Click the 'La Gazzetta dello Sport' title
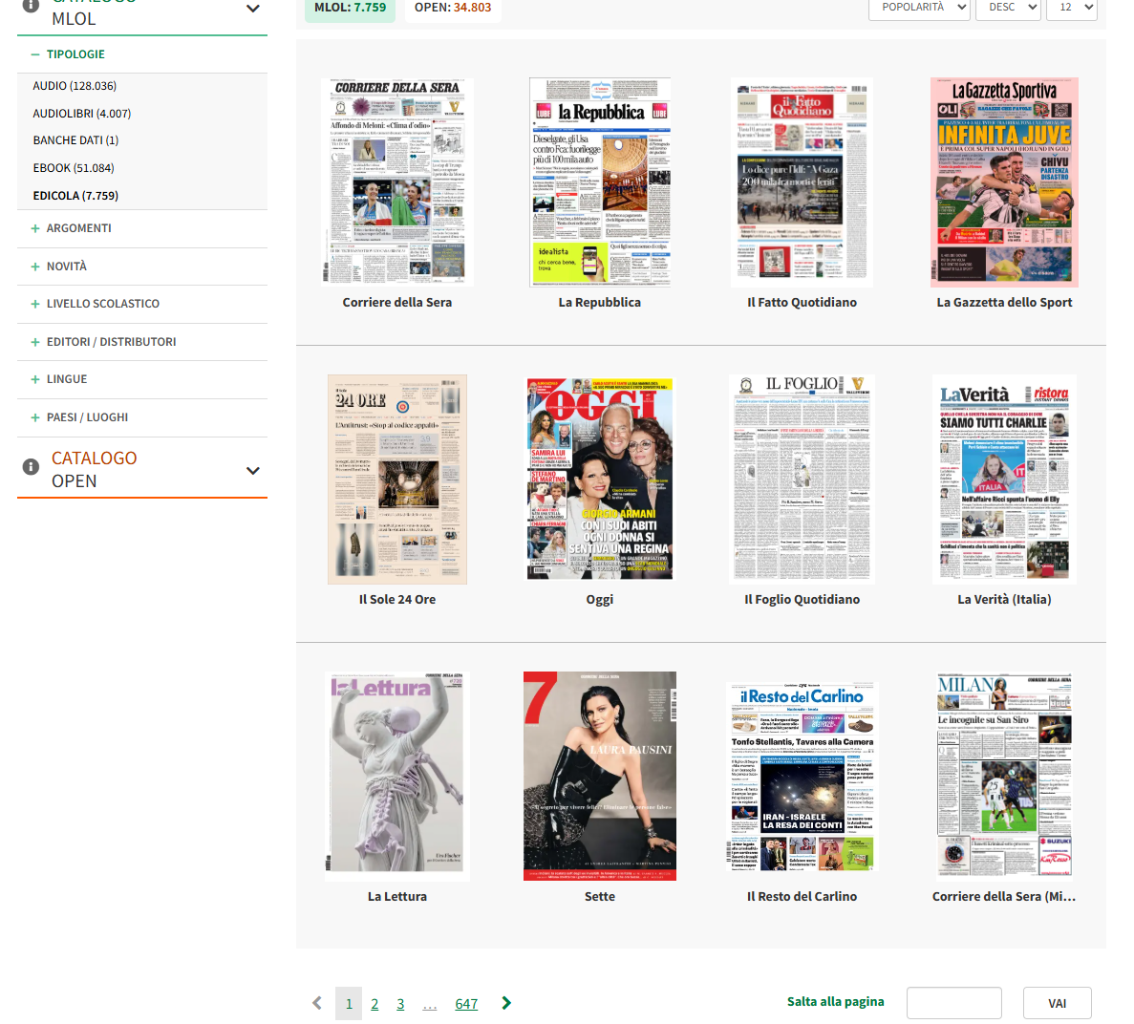The width and height of the screenshot is (1134, 1024). click(x=1005, y=303)
